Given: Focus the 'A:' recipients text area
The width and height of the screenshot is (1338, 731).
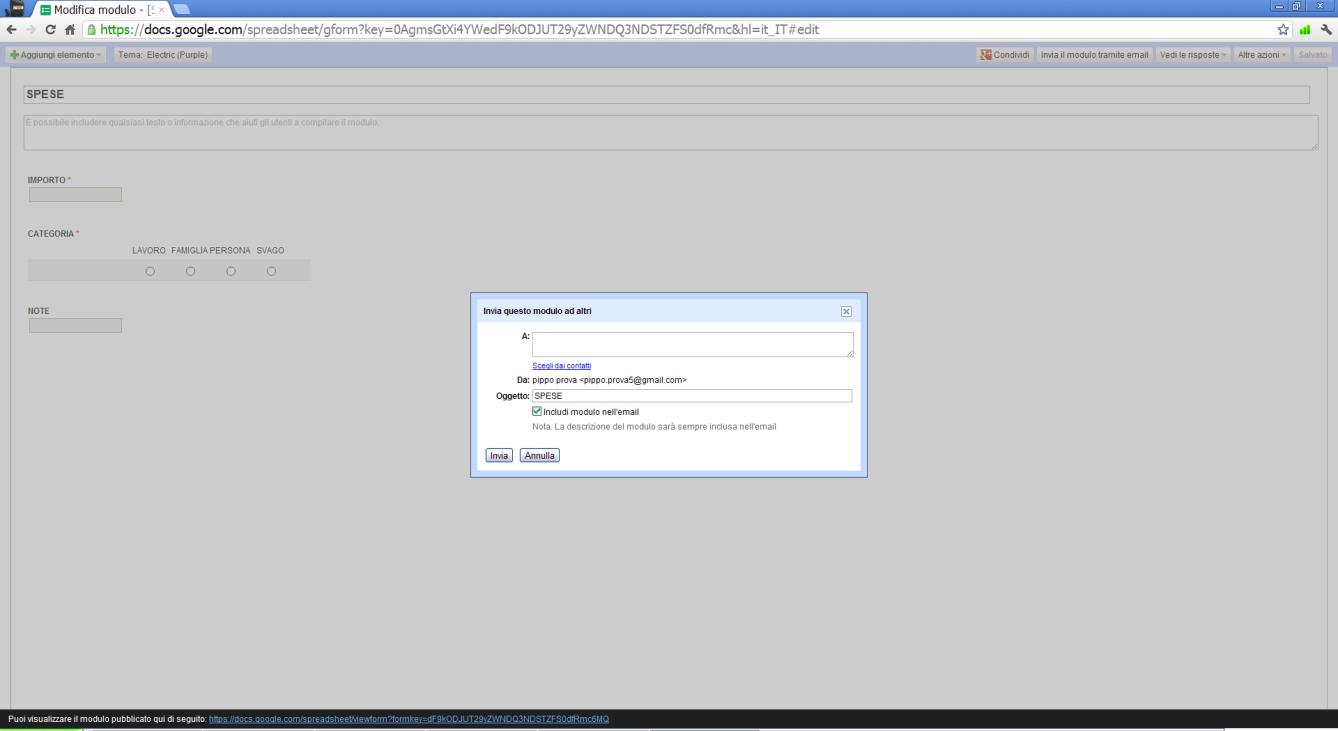Looking at the screenshot, I should pos(693,344).
